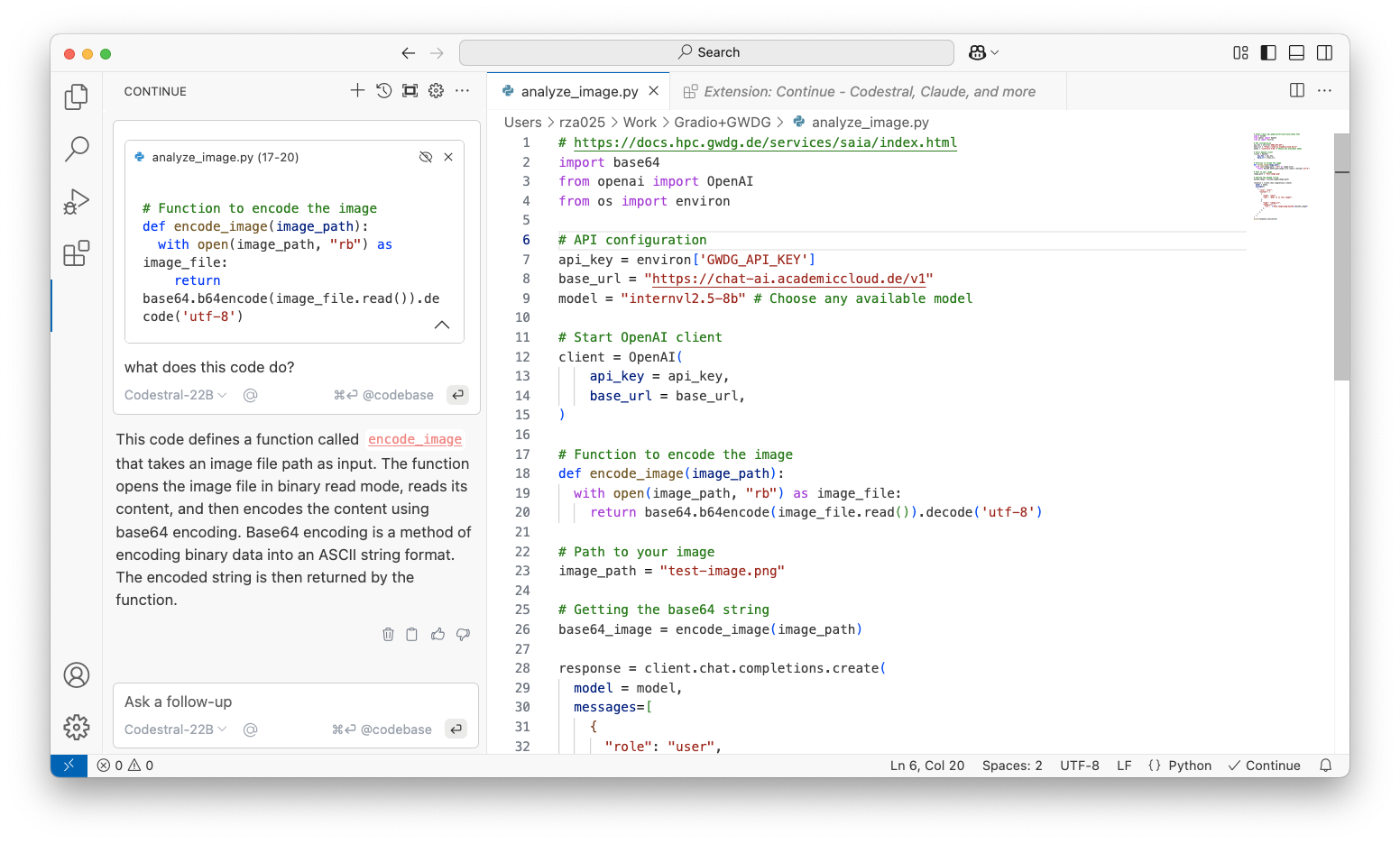Click the thumbs up on the response
The height and width of the screenshot is (844, 1400).
point(437,634)
